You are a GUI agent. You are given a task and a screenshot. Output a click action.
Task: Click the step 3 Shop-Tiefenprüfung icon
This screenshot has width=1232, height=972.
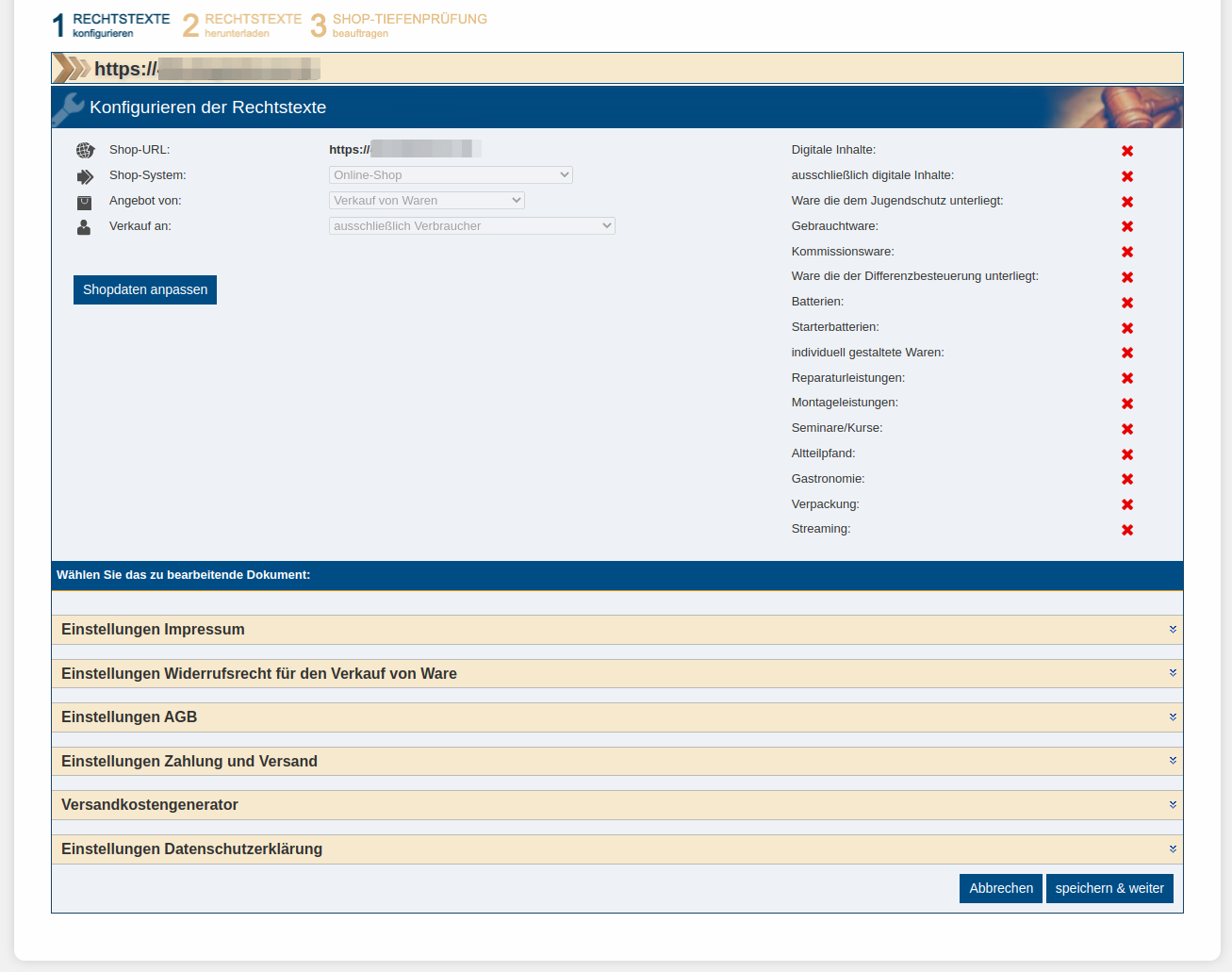pos(318,24)
